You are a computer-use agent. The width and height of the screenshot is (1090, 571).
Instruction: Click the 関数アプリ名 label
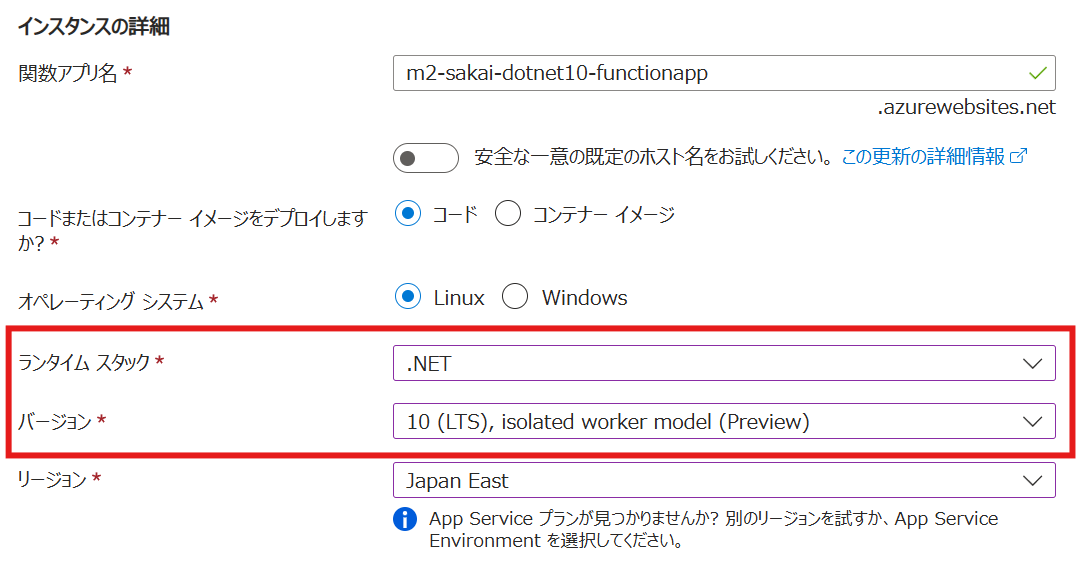click(x=67, y=73)
